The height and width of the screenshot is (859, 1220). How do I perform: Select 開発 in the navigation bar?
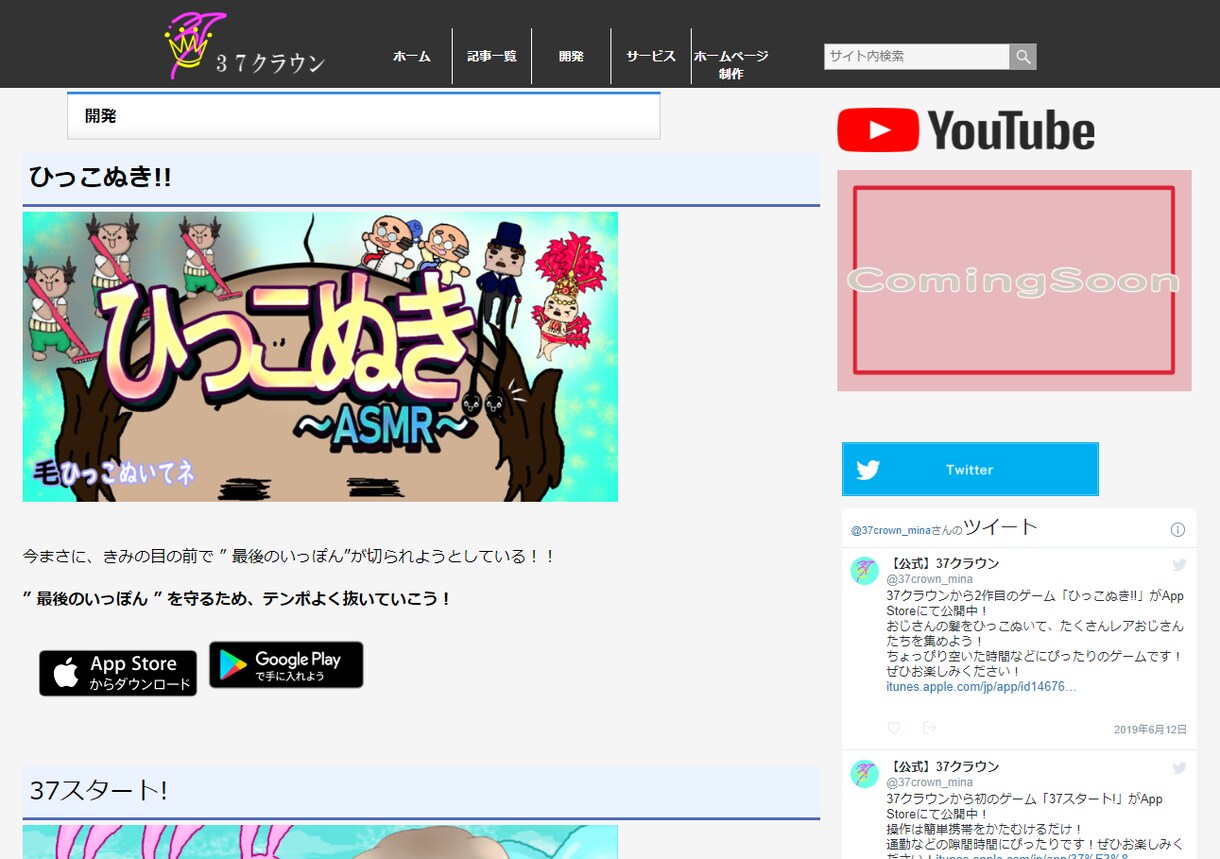pos(571,56)
